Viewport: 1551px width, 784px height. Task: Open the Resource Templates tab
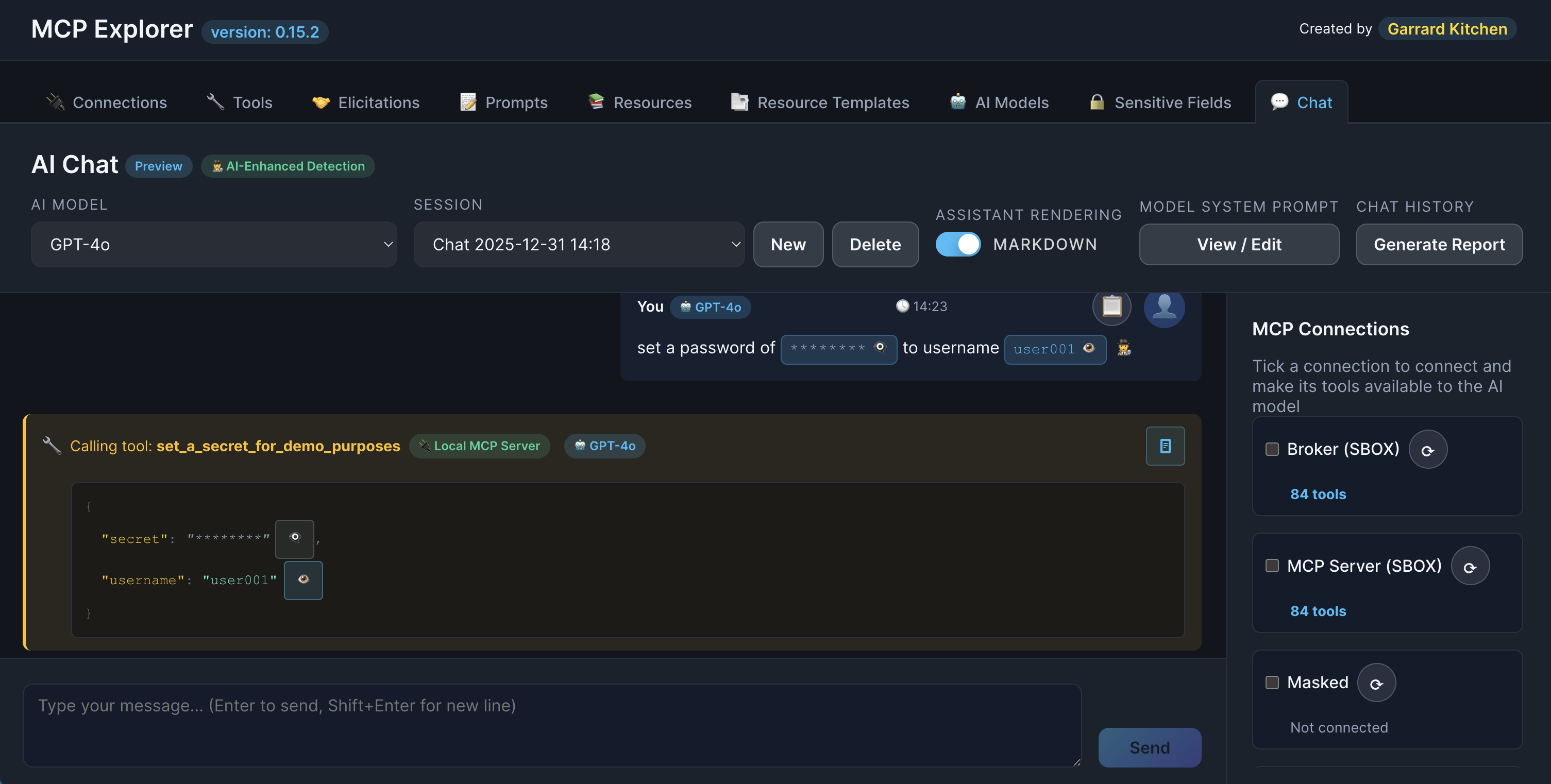pos(819,103)
